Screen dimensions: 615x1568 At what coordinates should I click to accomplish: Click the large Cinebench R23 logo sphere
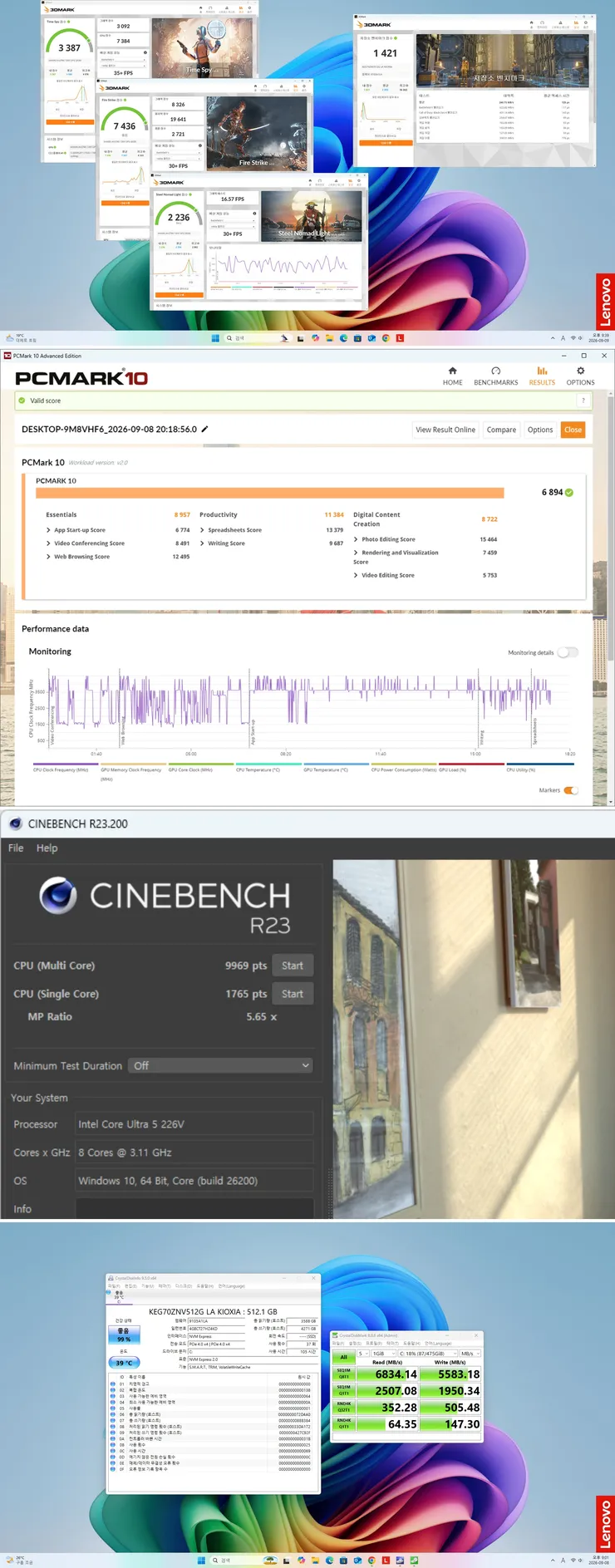[58, 895]
